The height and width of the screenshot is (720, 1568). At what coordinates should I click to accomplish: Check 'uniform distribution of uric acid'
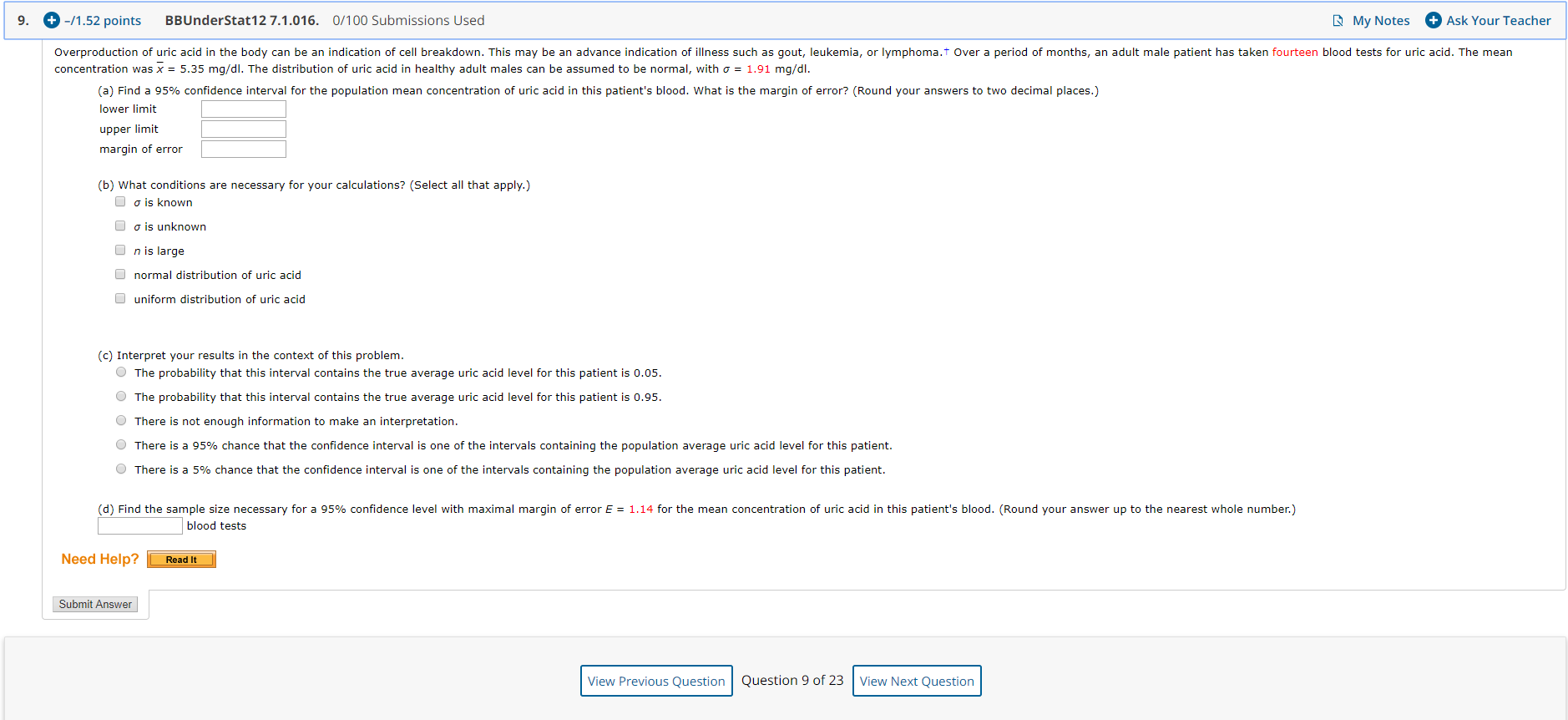(120, 299)
